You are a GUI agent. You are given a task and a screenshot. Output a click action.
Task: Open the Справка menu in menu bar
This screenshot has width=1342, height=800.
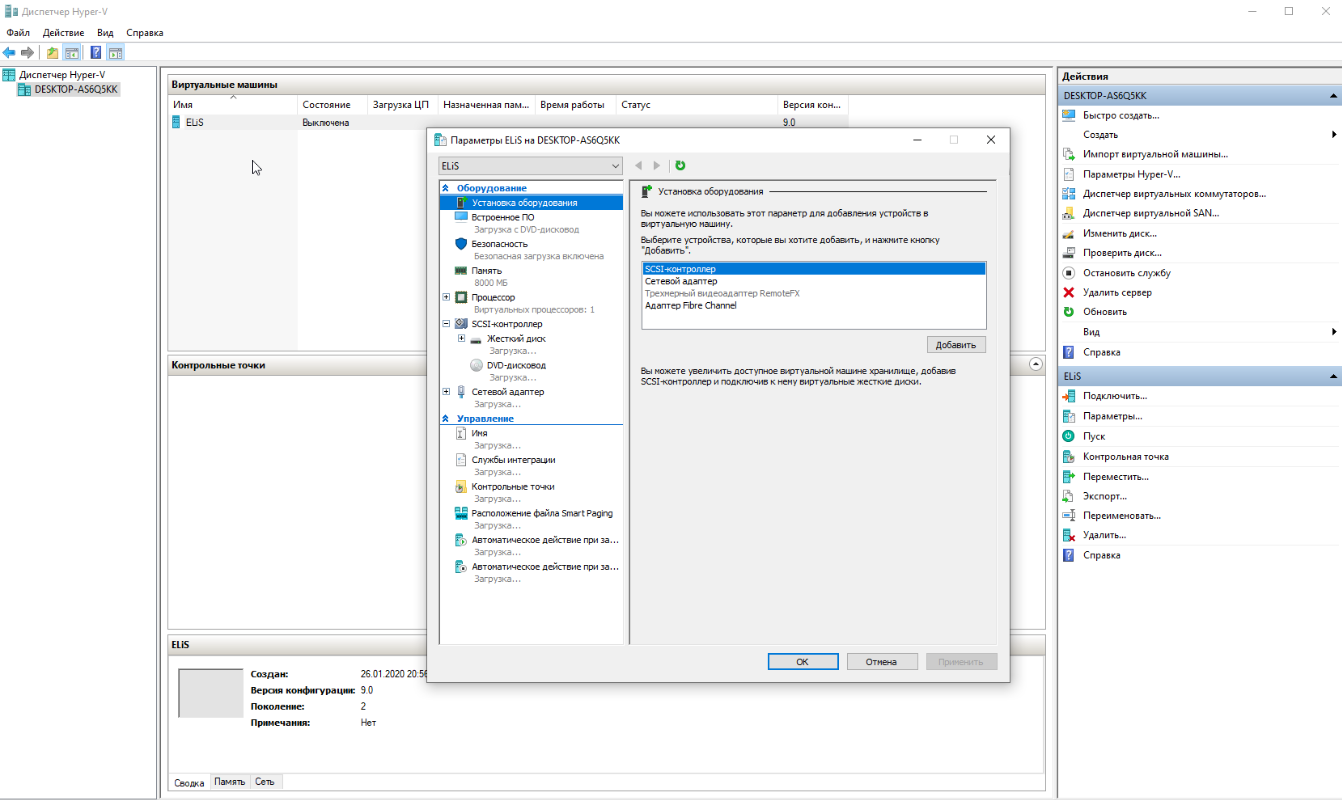[x=145, y=33]
